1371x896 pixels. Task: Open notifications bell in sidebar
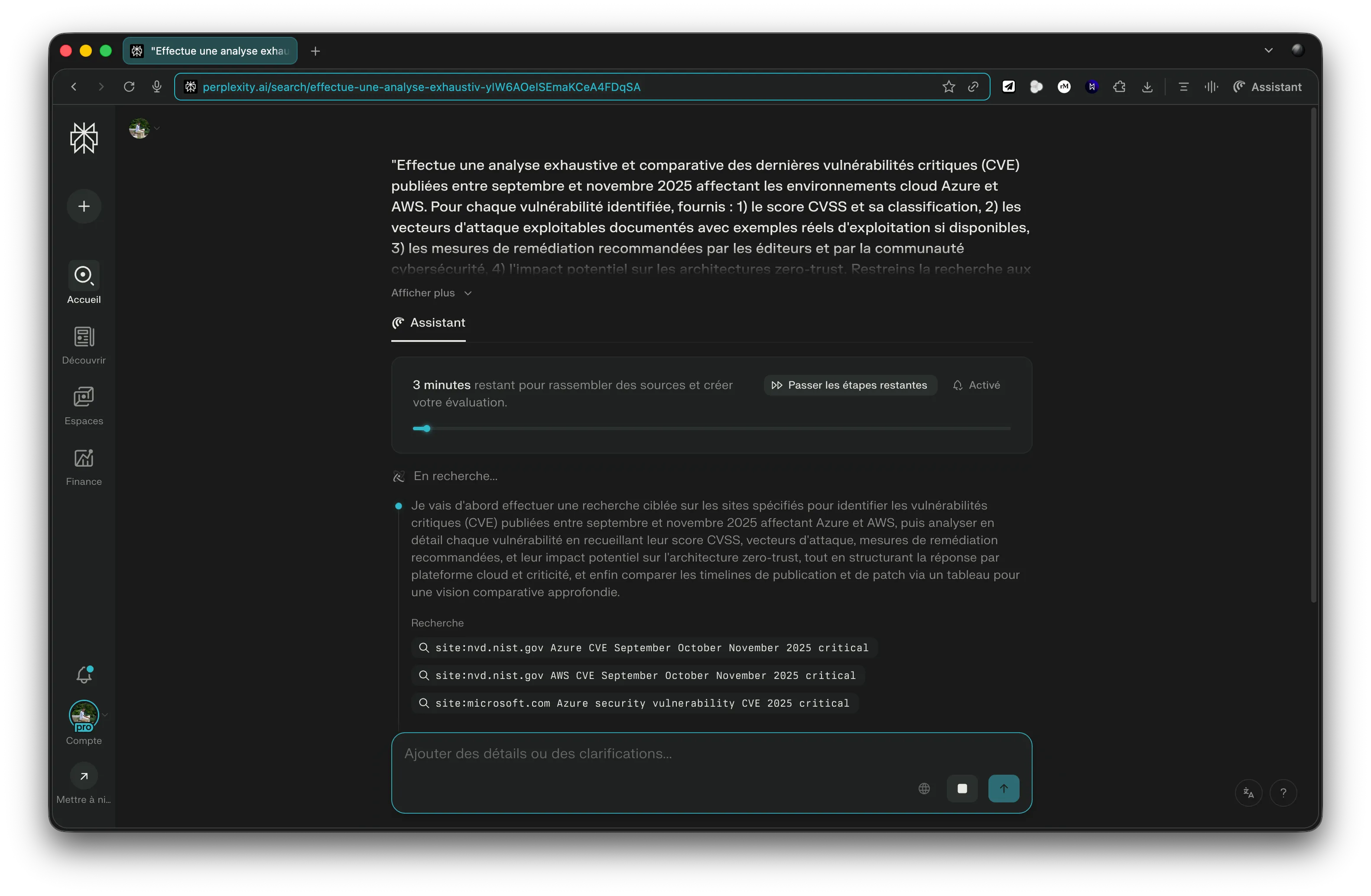pyautogui.click(x=84, y=675)
